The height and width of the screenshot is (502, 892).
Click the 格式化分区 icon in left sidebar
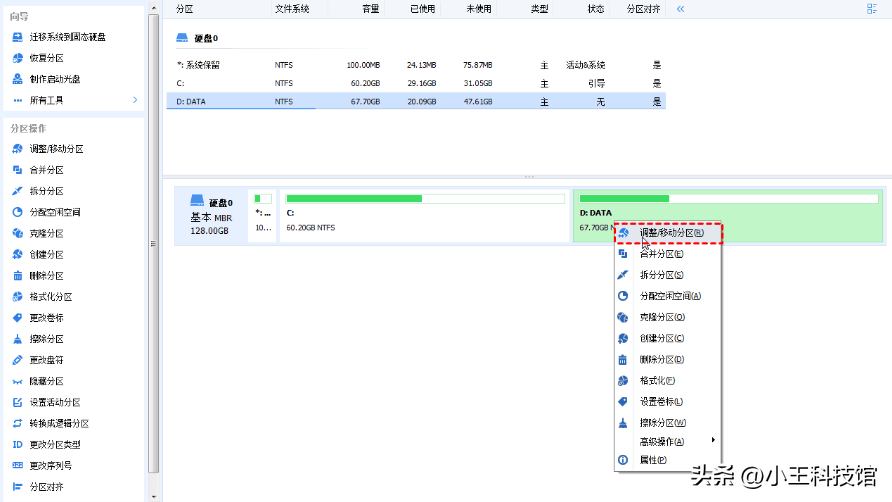click(x=18, y=297)
